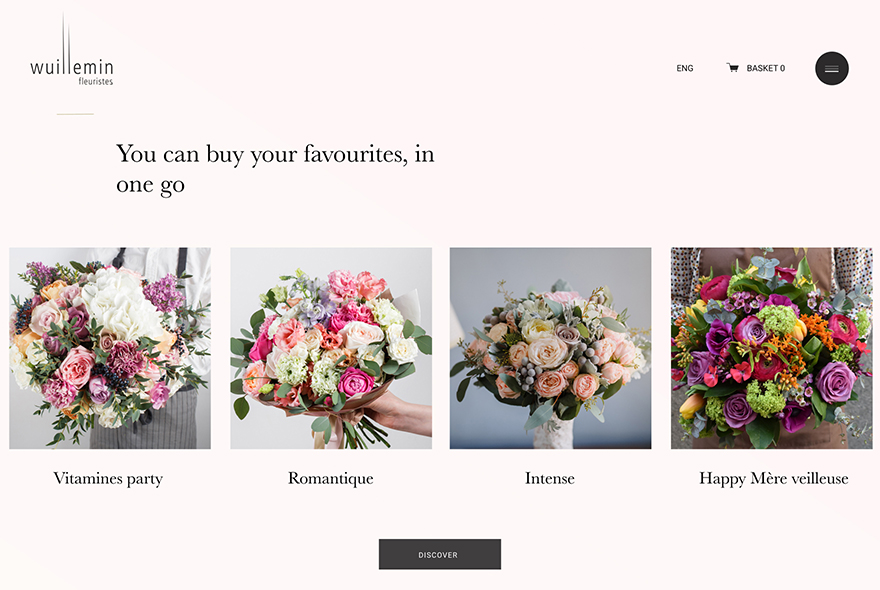View the Intense bouquet picture

pos(550,348)
